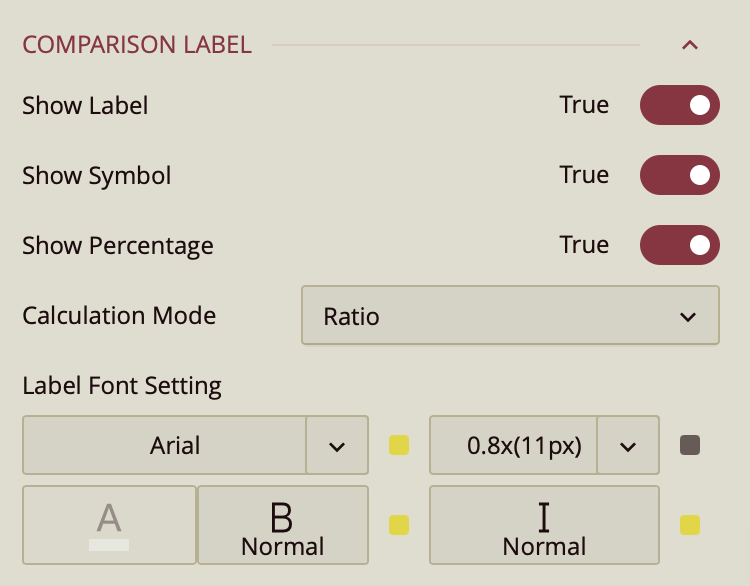Click gray indicator beside font size selector

coord(690,445)
